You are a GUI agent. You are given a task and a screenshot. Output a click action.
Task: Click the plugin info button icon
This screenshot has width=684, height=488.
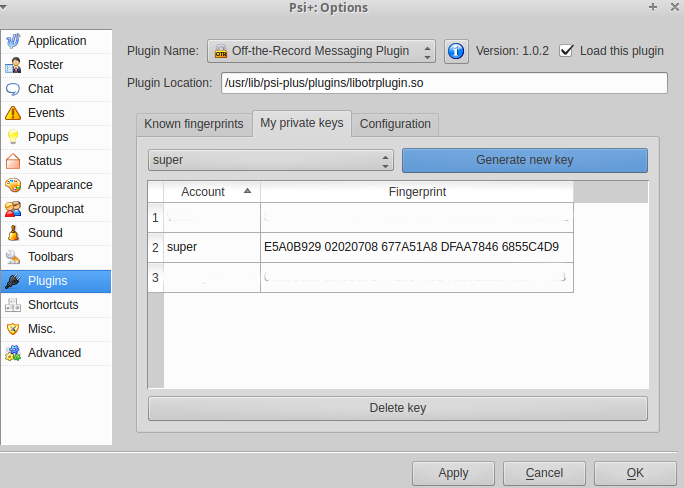point(456,51)
